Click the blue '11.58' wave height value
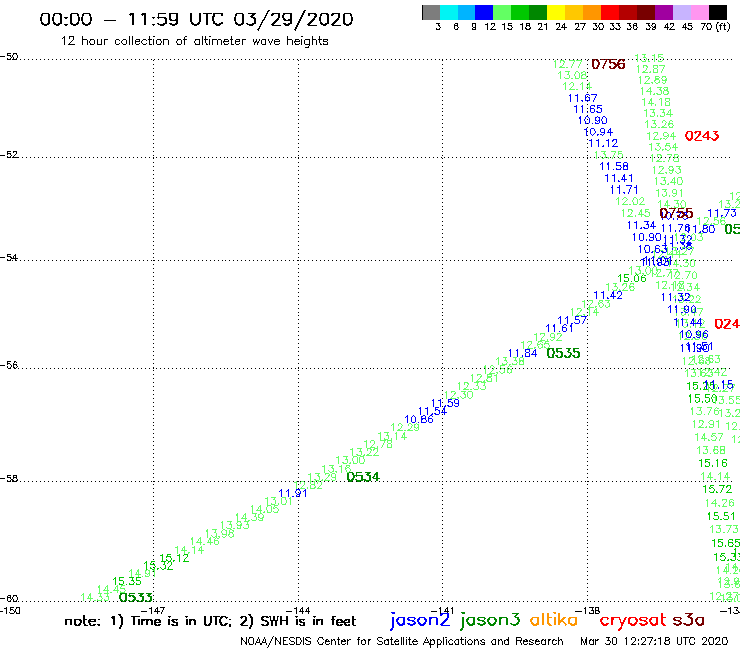The width and height of the screenshot is (740, 650). (614, 166)
